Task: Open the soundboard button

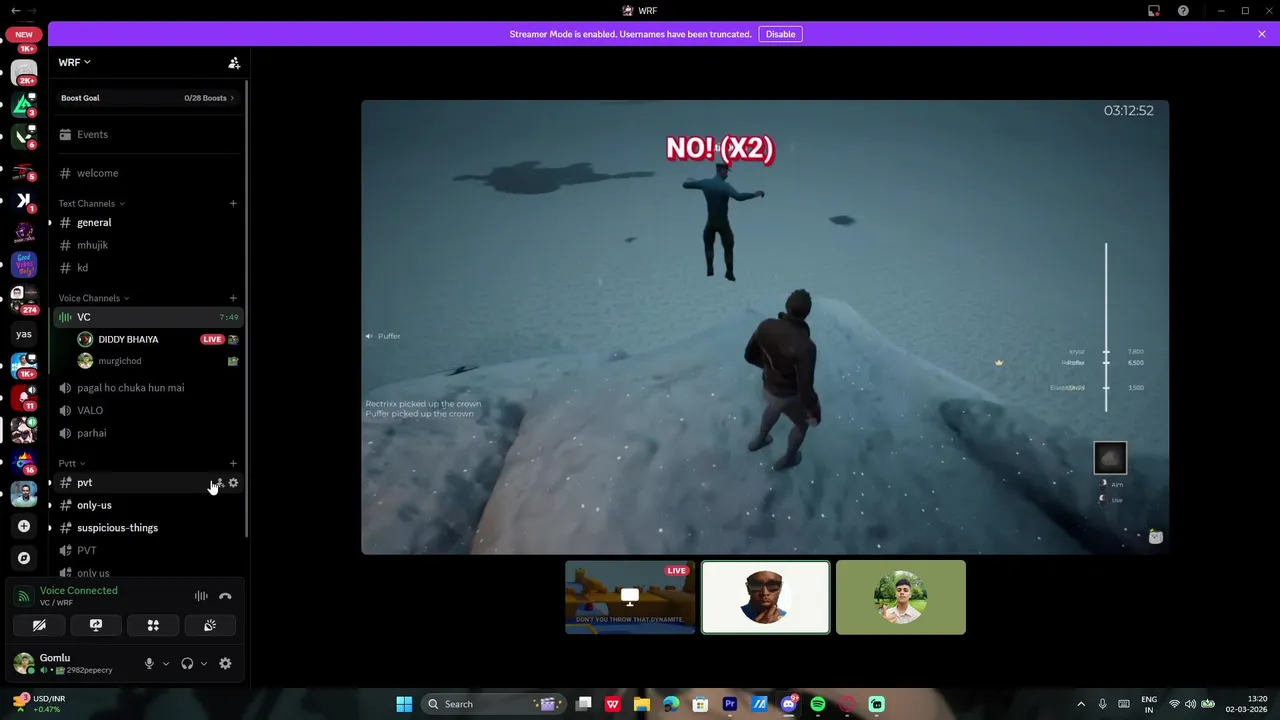Action: [x=210, y=625]
